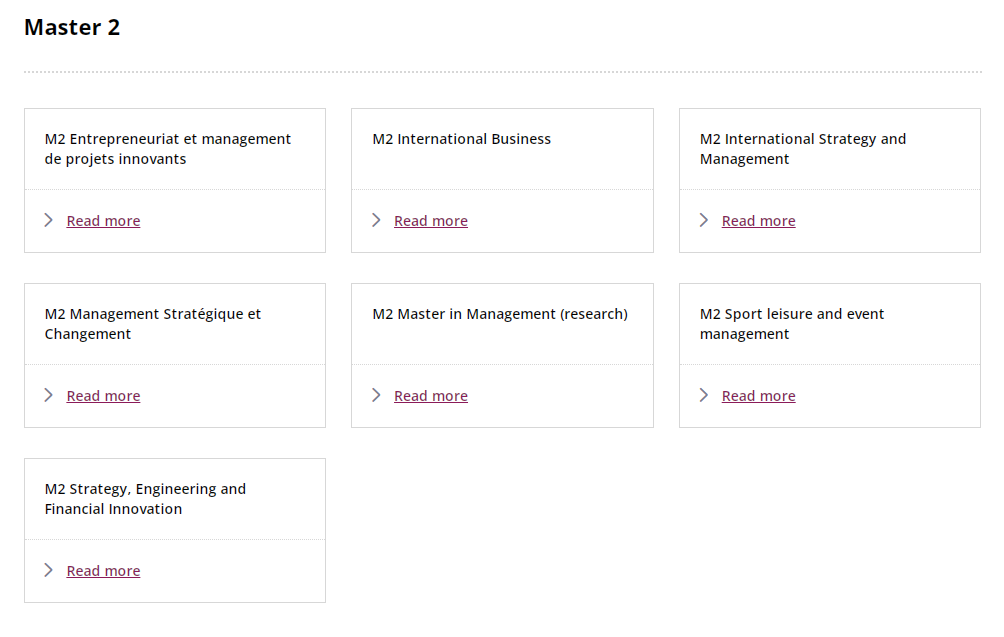Follow Read more for International Strategy and Management

pyautogui.click(x=758, y=221)
